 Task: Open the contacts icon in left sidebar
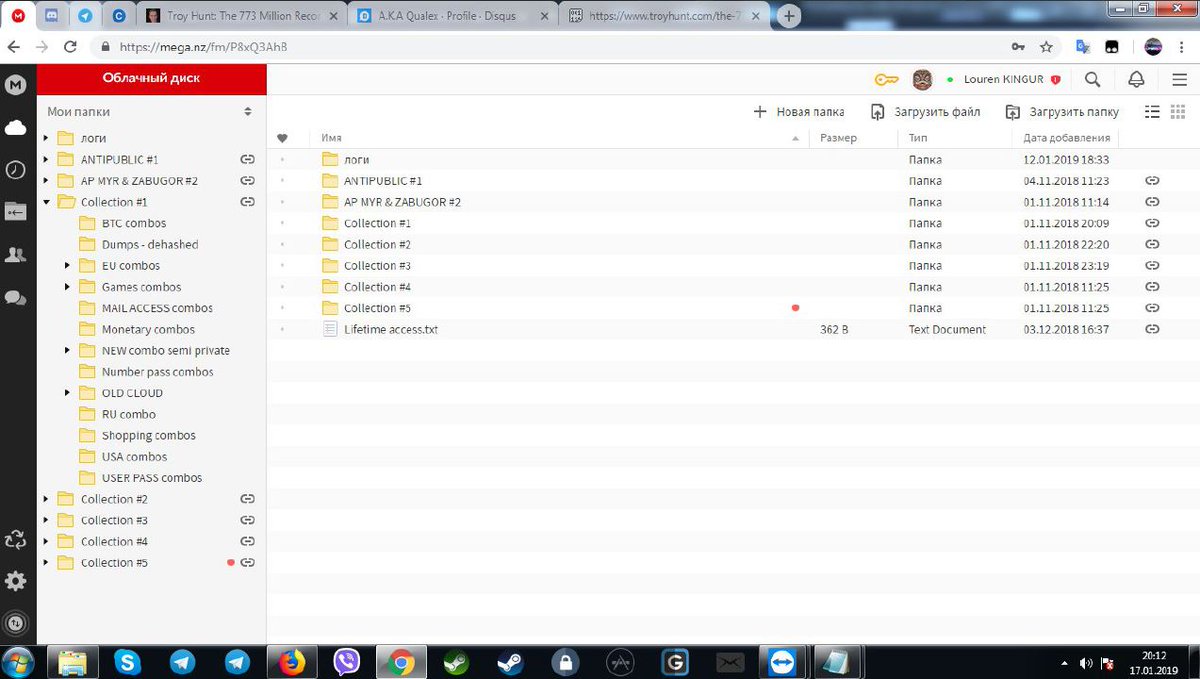16,255
